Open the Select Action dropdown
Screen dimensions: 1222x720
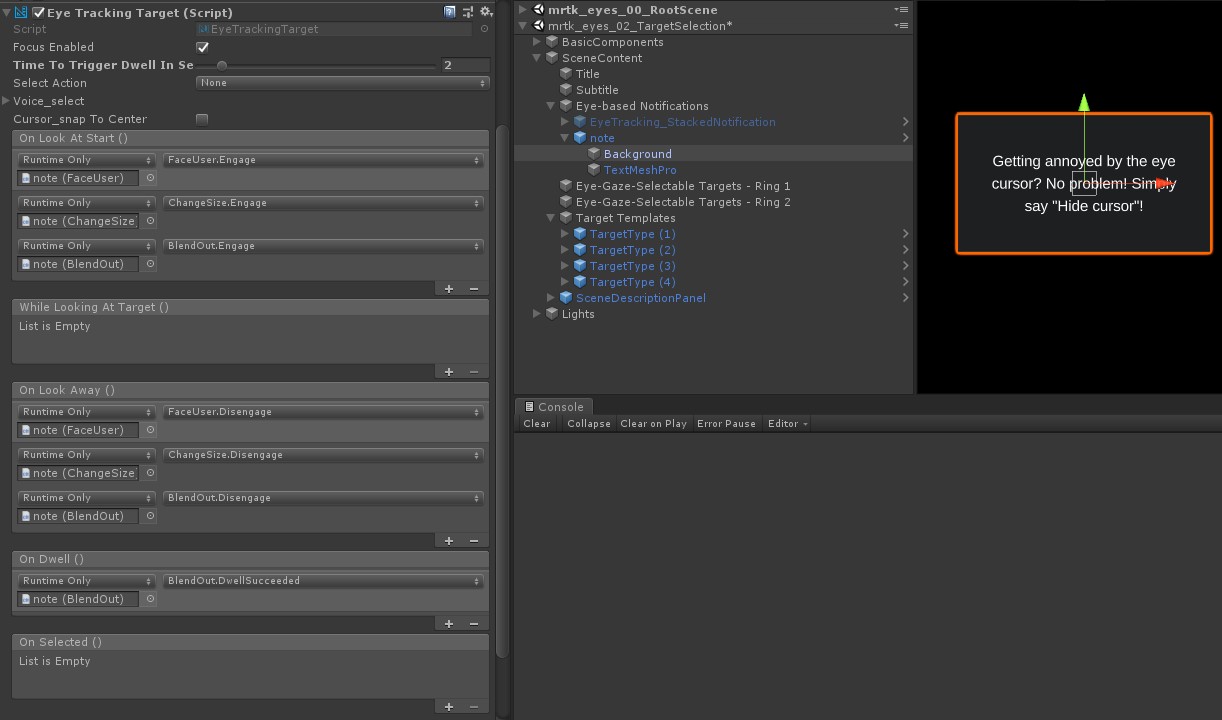[x=340, y=83]
